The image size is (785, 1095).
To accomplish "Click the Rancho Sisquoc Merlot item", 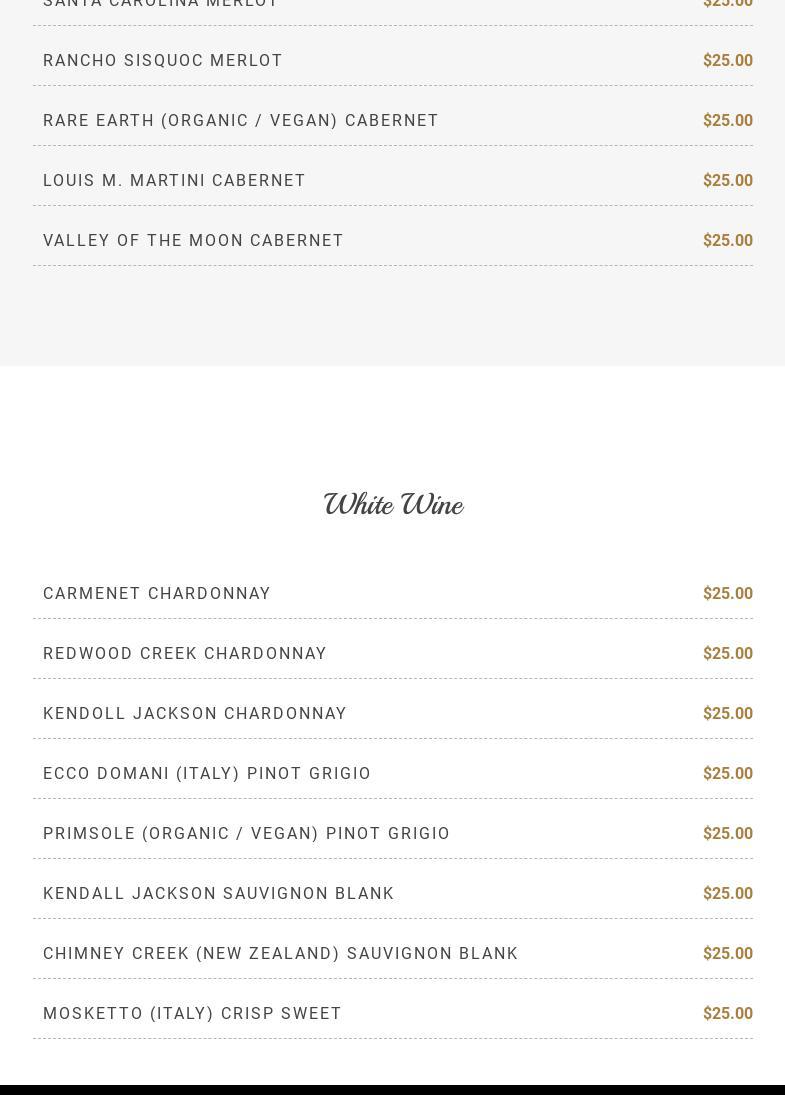I will point(163,61).
